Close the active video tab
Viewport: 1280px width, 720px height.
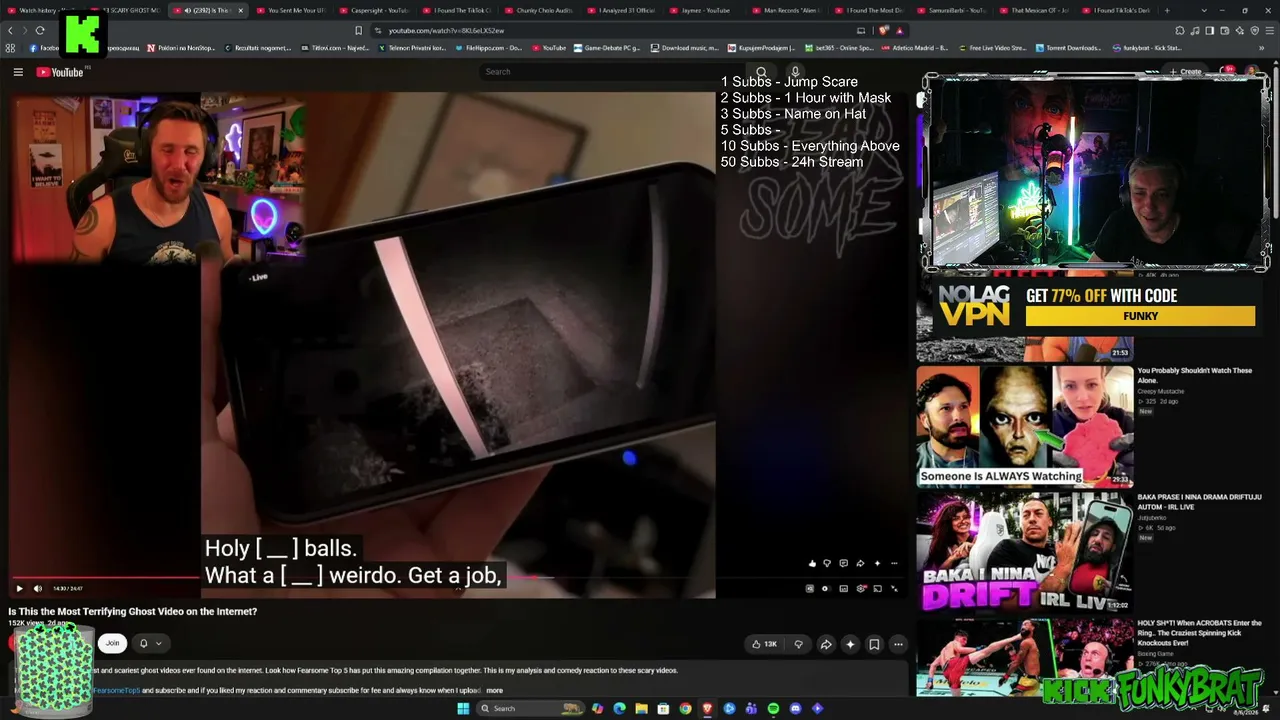pos(240,10)
